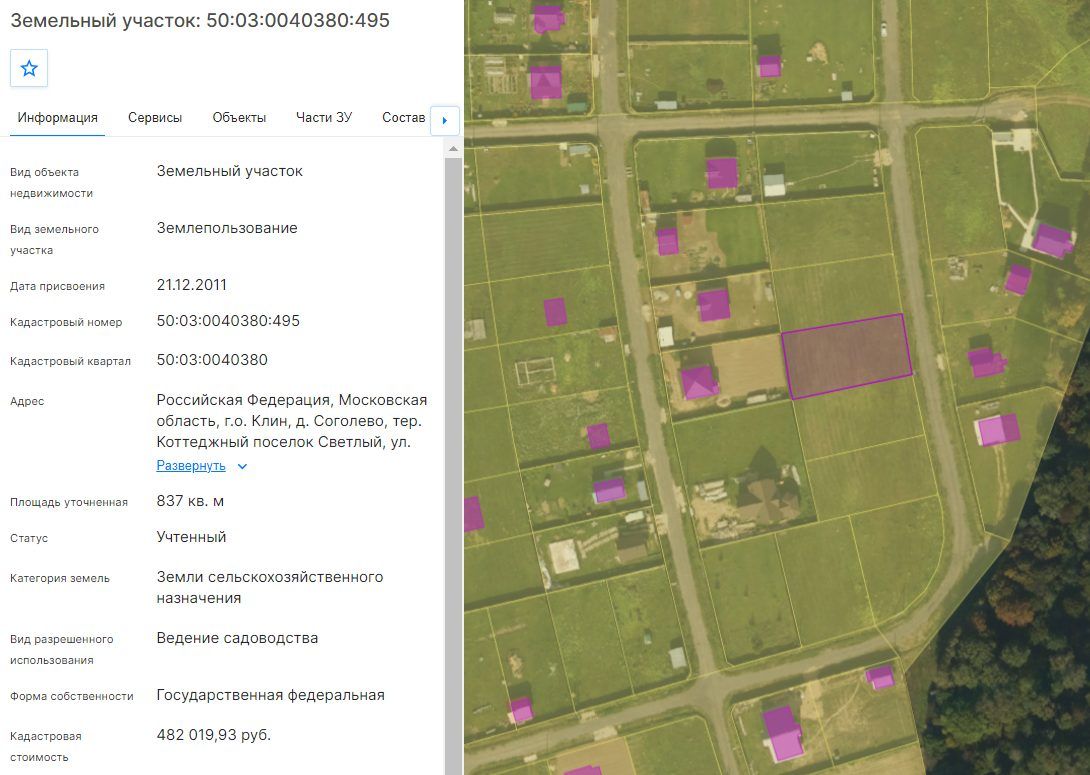Go to the Части ЗУ tab
The width and height of the screenshot is (1090, 775).
click(x=324, y=117)
